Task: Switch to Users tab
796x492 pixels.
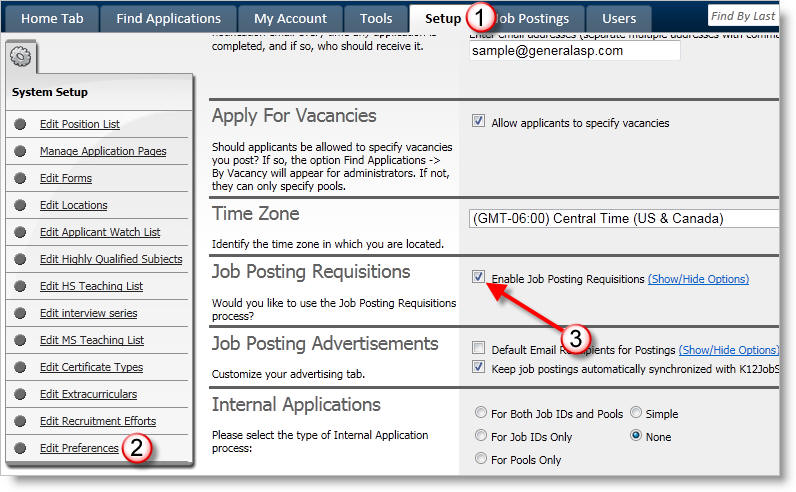Action: click(x=619, y=19)
